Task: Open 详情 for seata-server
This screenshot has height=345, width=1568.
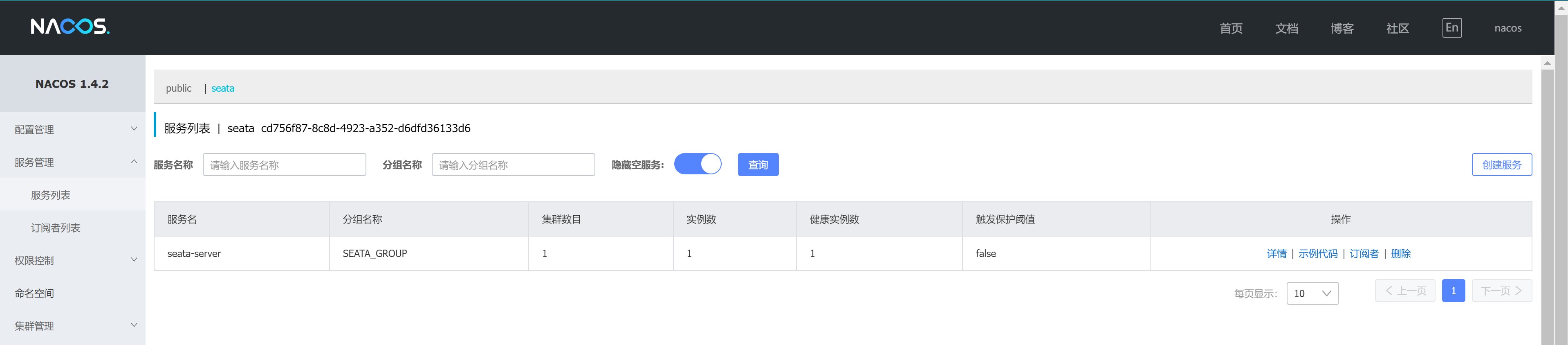Action: 1276,254
